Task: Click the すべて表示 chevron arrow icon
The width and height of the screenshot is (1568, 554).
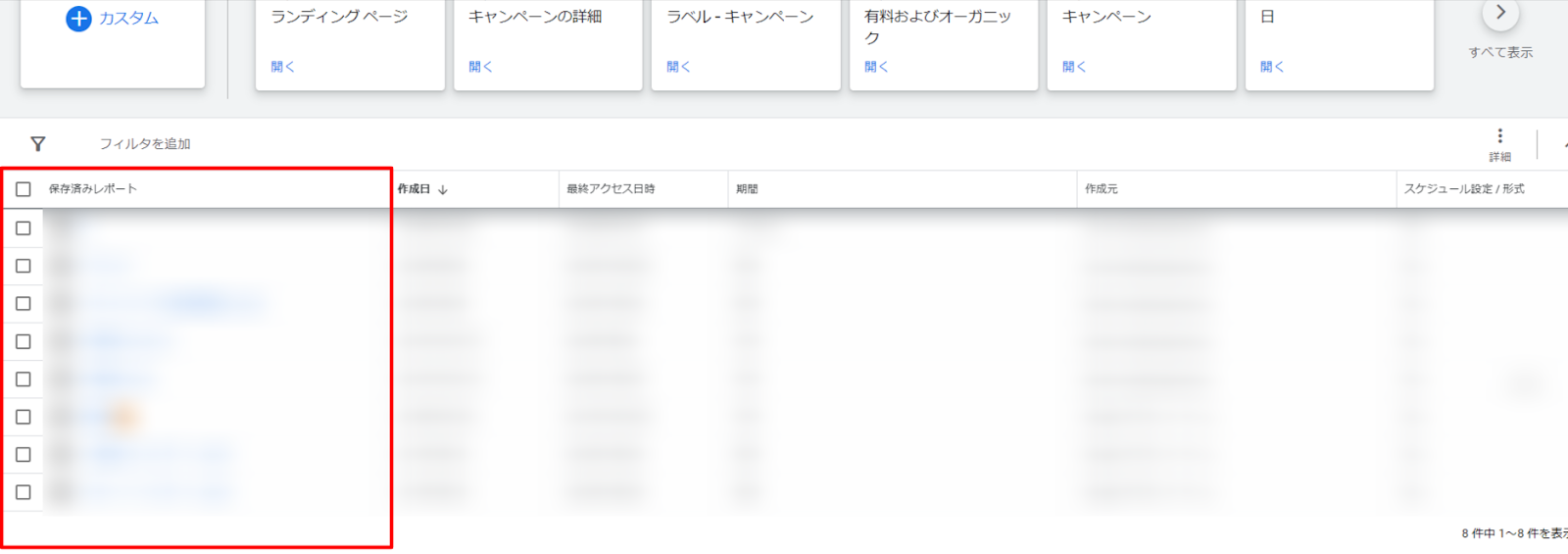Action: (1499, 14)
